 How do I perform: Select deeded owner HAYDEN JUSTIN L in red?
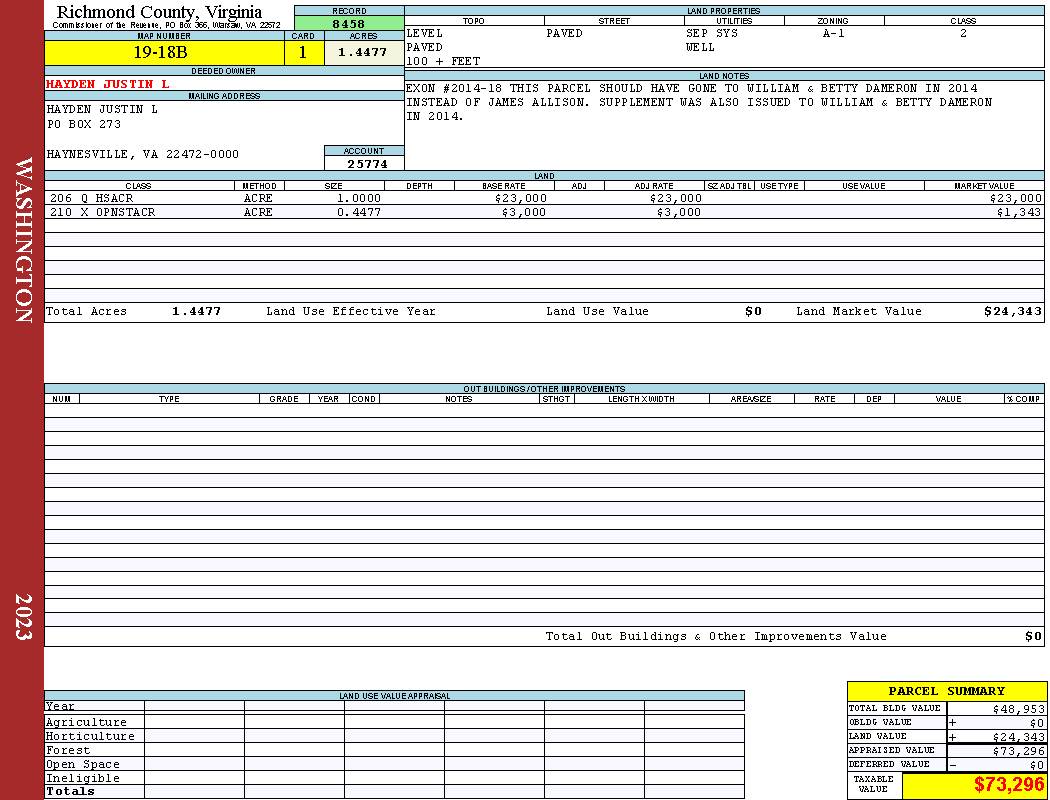coord(108,84)
